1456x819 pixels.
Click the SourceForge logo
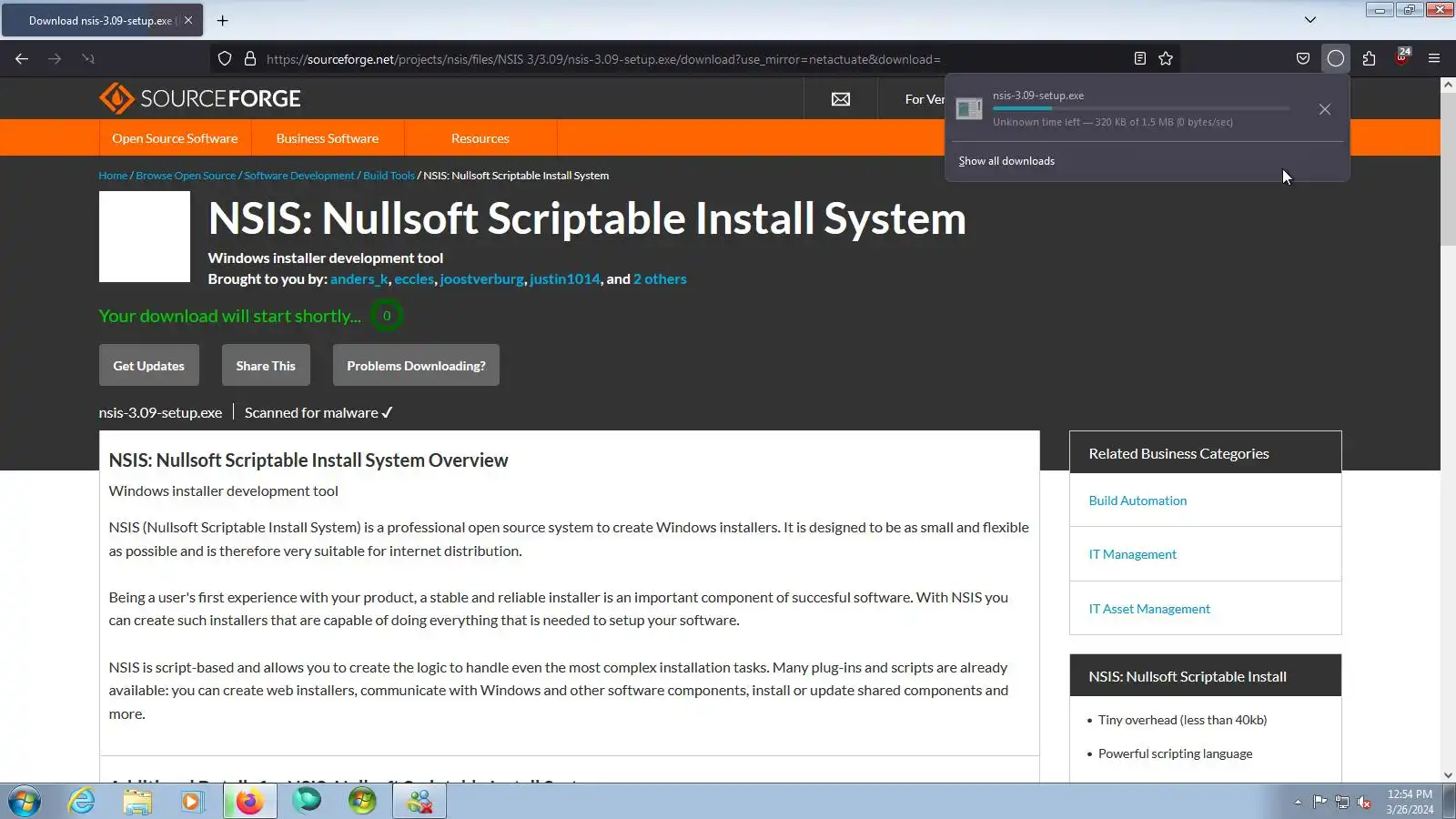click(200, 98)
